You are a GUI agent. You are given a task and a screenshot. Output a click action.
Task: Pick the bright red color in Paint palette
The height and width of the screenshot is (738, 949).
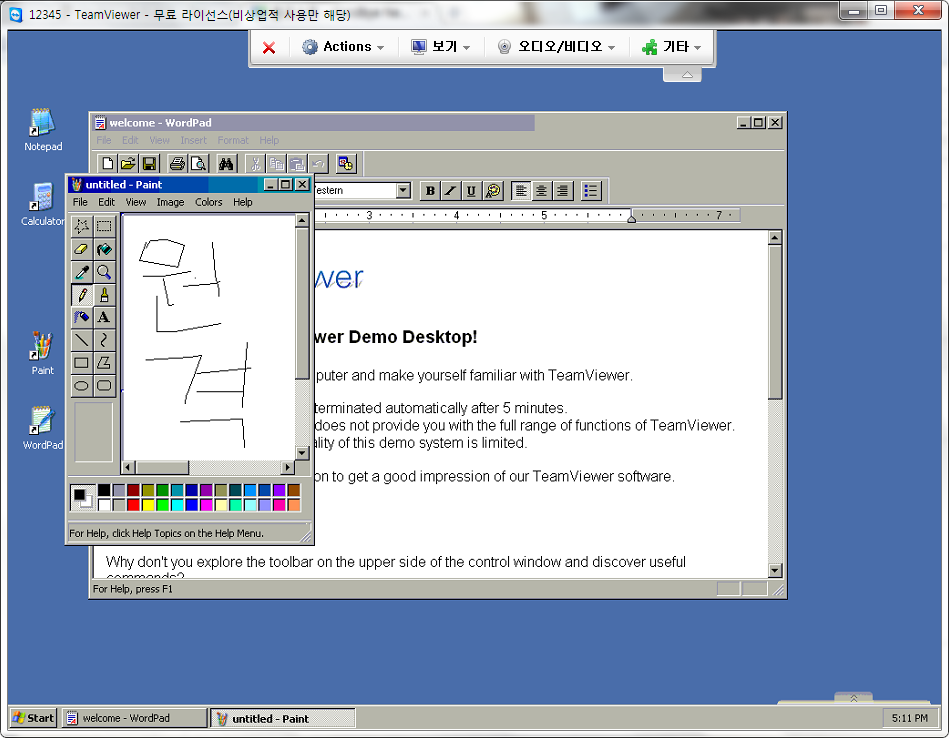(133, 504)
